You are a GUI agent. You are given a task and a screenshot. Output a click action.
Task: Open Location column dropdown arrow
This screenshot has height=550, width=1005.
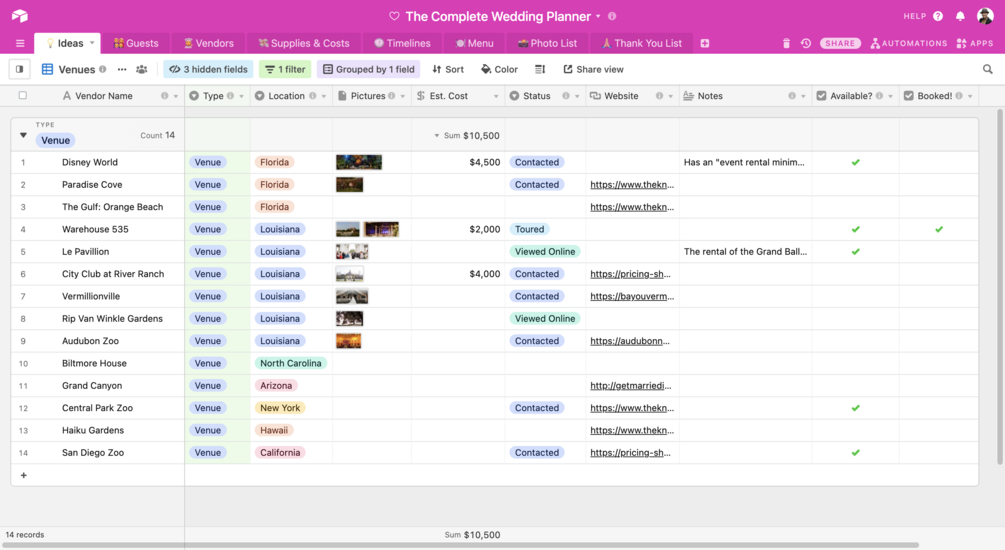click(x=324, y=96)
